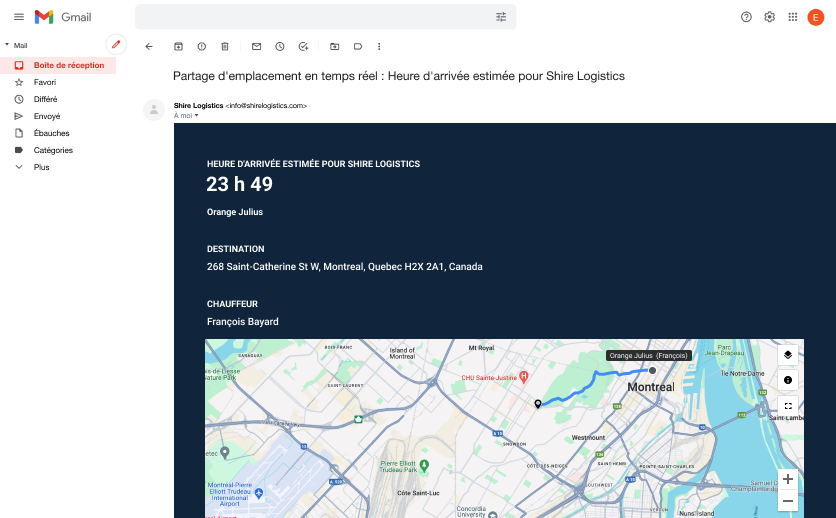Screen dimensions: 836x518
Task: Open map layers button
Action: pyautogui.click(x=787, y=355)
